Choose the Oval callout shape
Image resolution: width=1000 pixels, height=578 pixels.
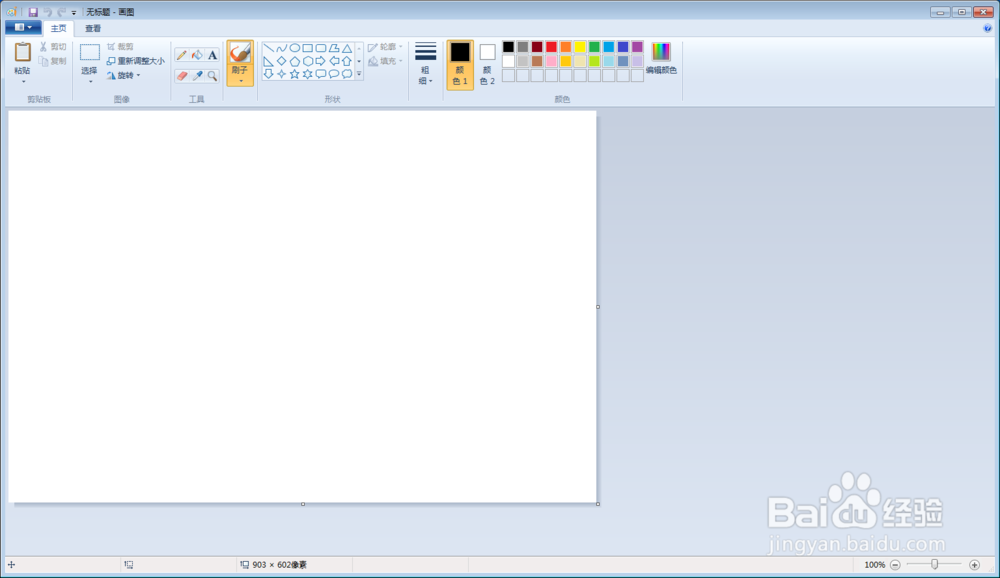[334, 74]
